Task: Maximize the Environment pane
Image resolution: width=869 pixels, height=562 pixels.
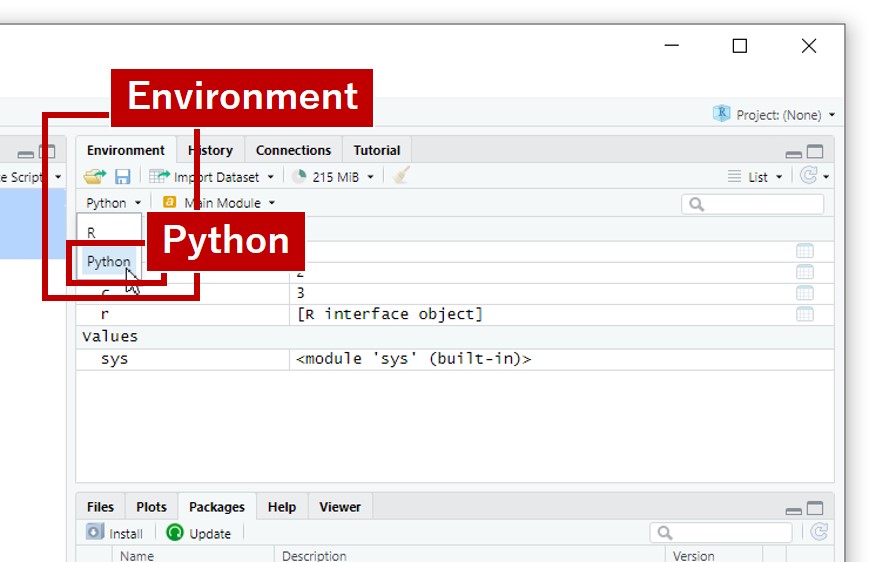Action: 815,152
